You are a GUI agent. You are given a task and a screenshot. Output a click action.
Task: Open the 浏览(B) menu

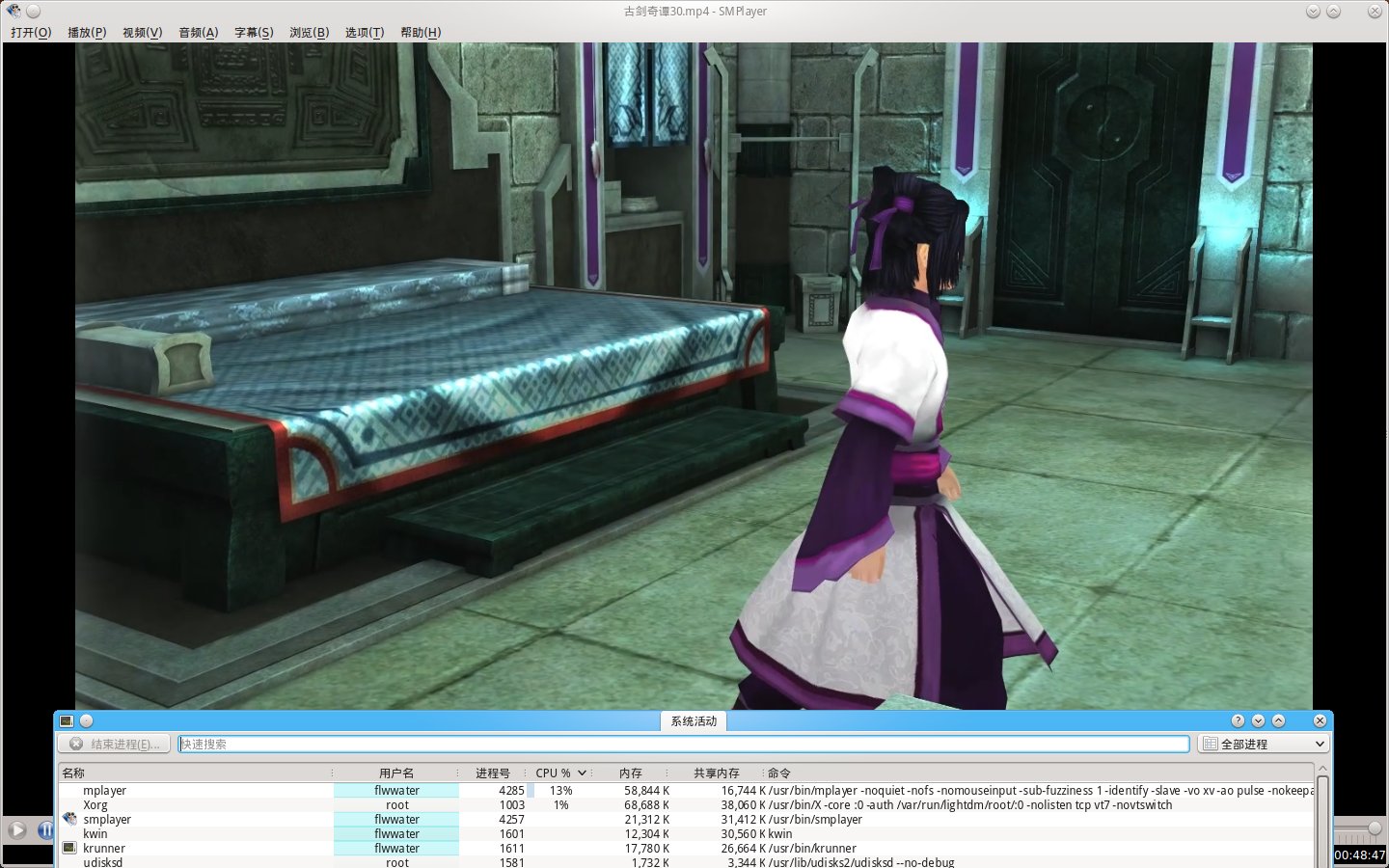(x=309, y=32)
